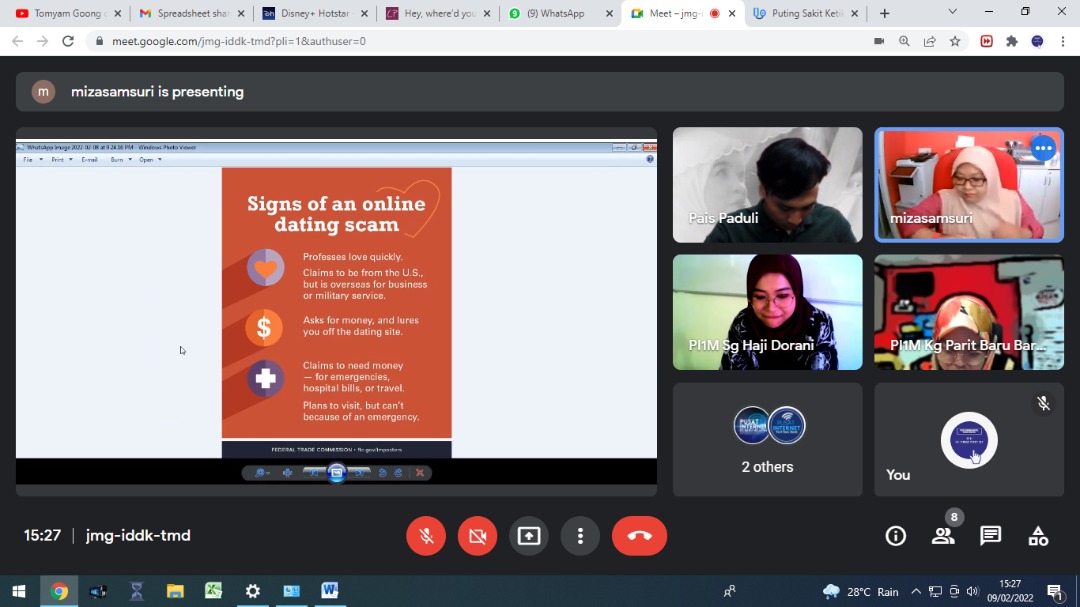
Task: Open a new browser tab
Action: 884,14
